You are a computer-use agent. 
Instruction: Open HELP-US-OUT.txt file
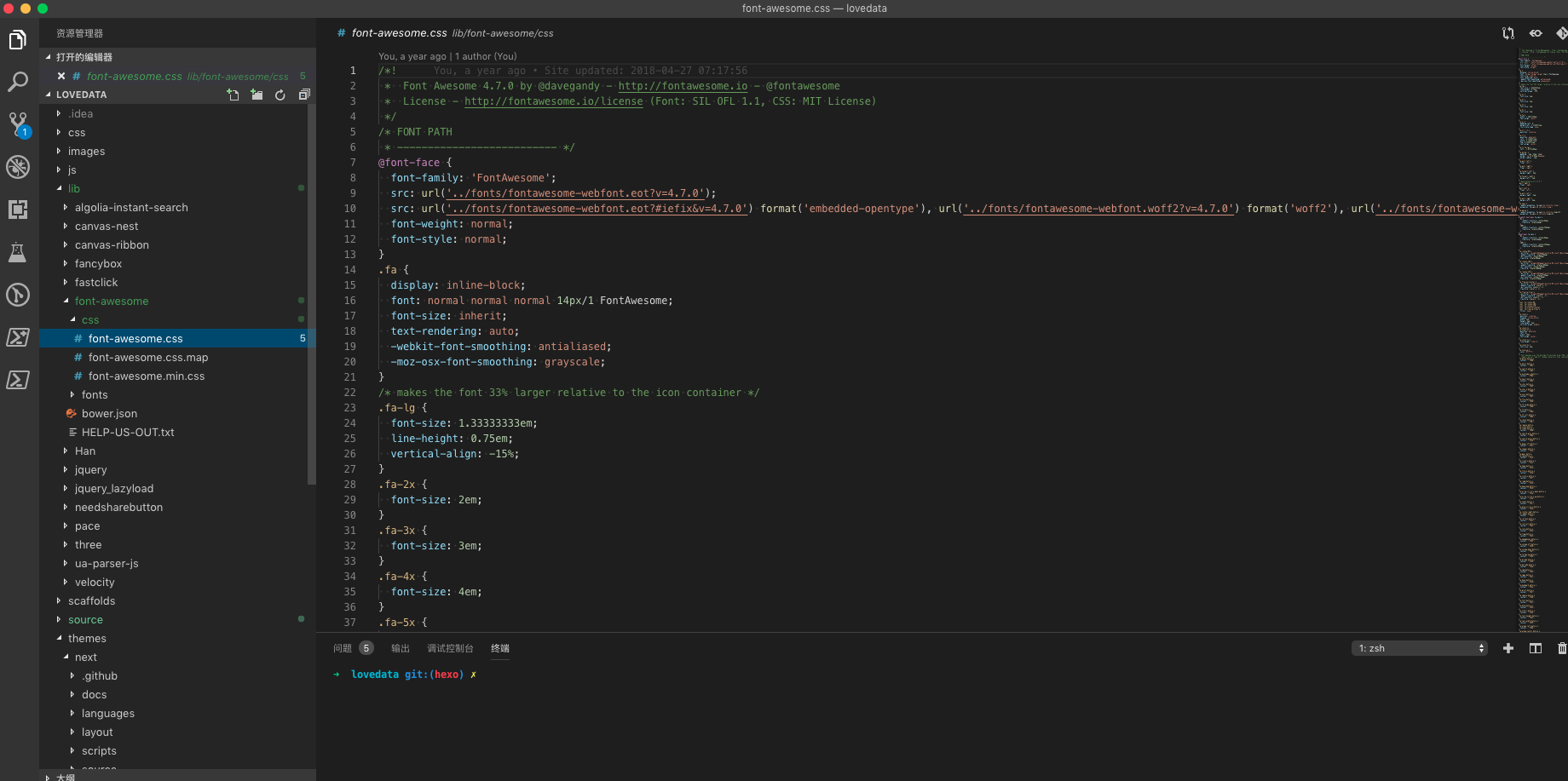click(x=177, y=432)
